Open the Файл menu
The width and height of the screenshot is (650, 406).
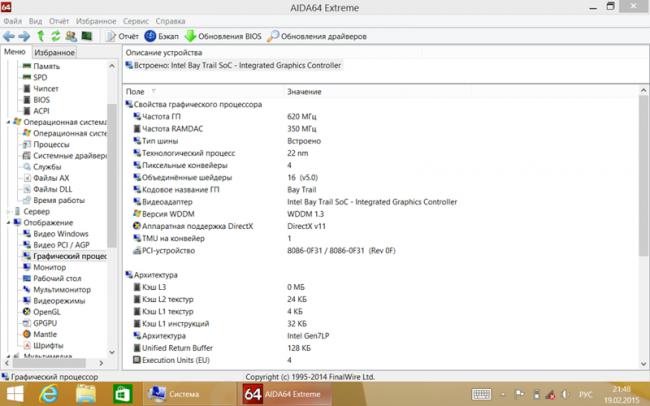point(12,21)
